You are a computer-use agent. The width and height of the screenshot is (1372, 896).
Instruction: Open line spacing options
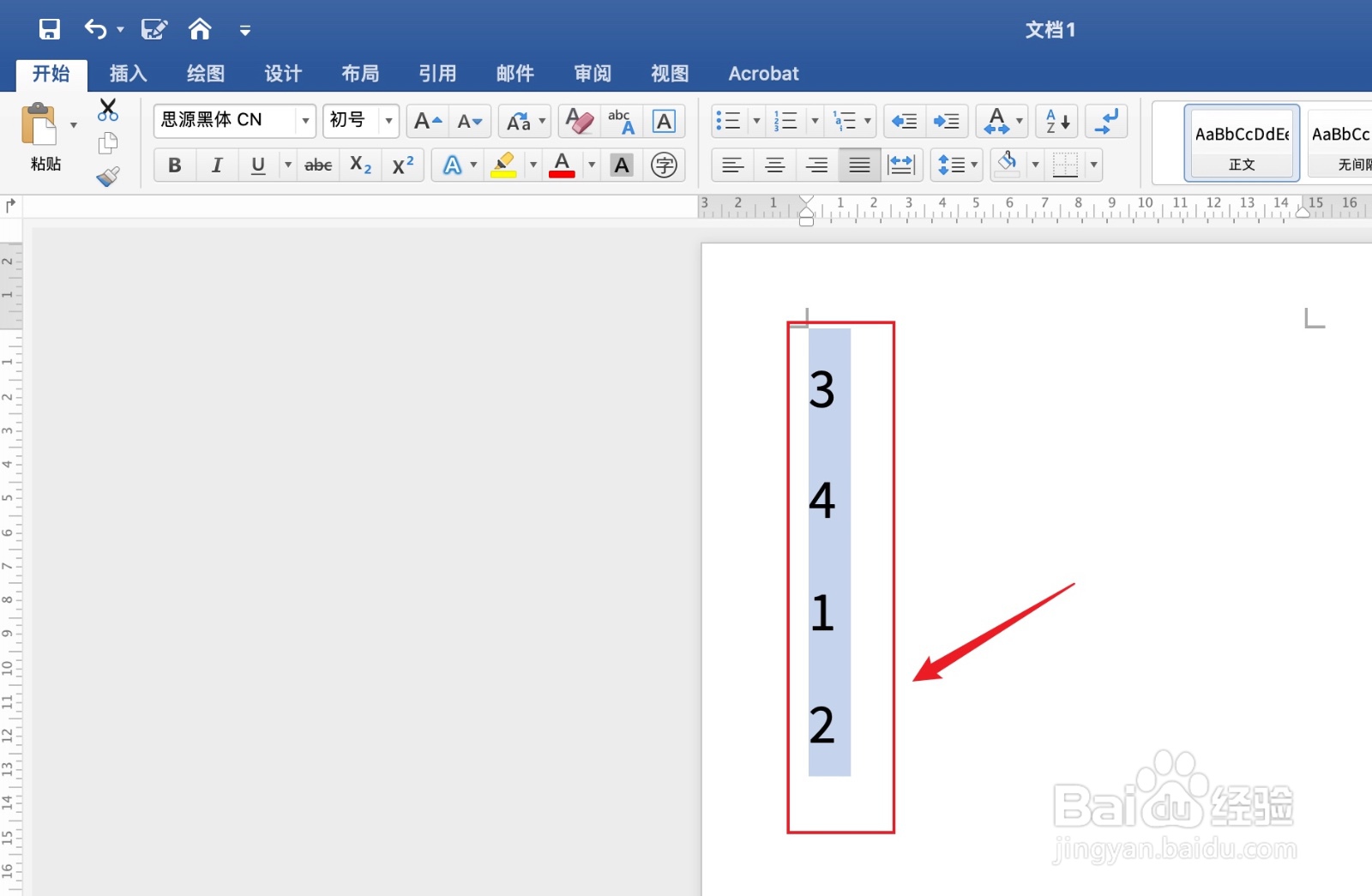pos(956,165)
